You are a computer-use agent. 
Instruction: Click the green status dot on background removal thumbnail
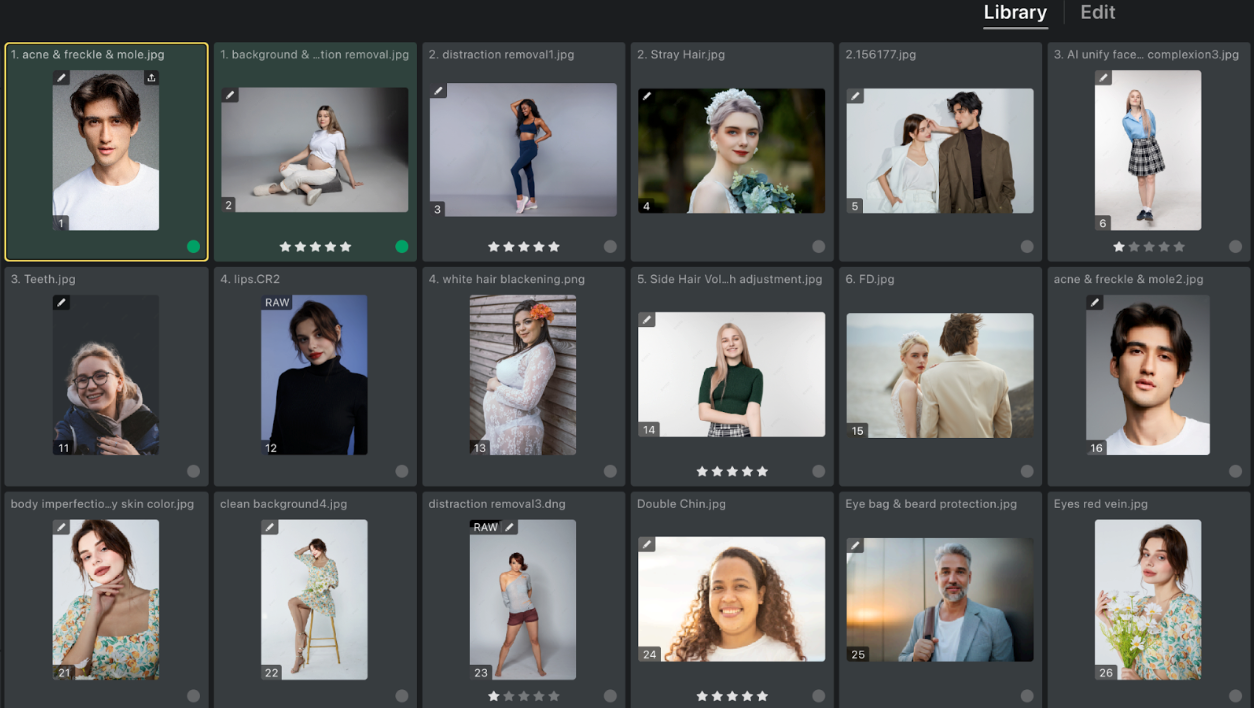[x=402, y=245]
